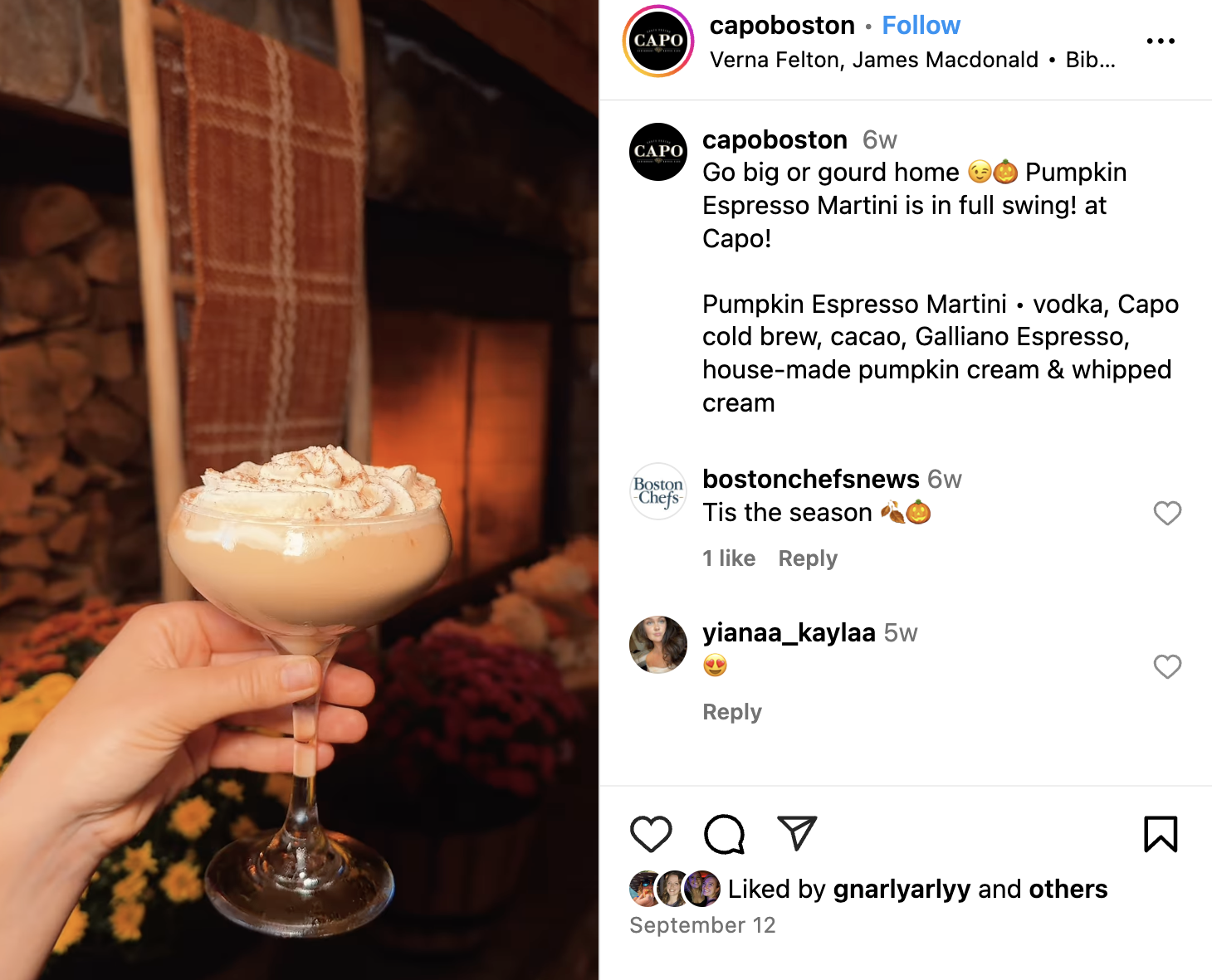Open capoboston avatar beside caption
Image resolution: width=1212 pixels, height=980 pixels.
click(x=658, y=152)
